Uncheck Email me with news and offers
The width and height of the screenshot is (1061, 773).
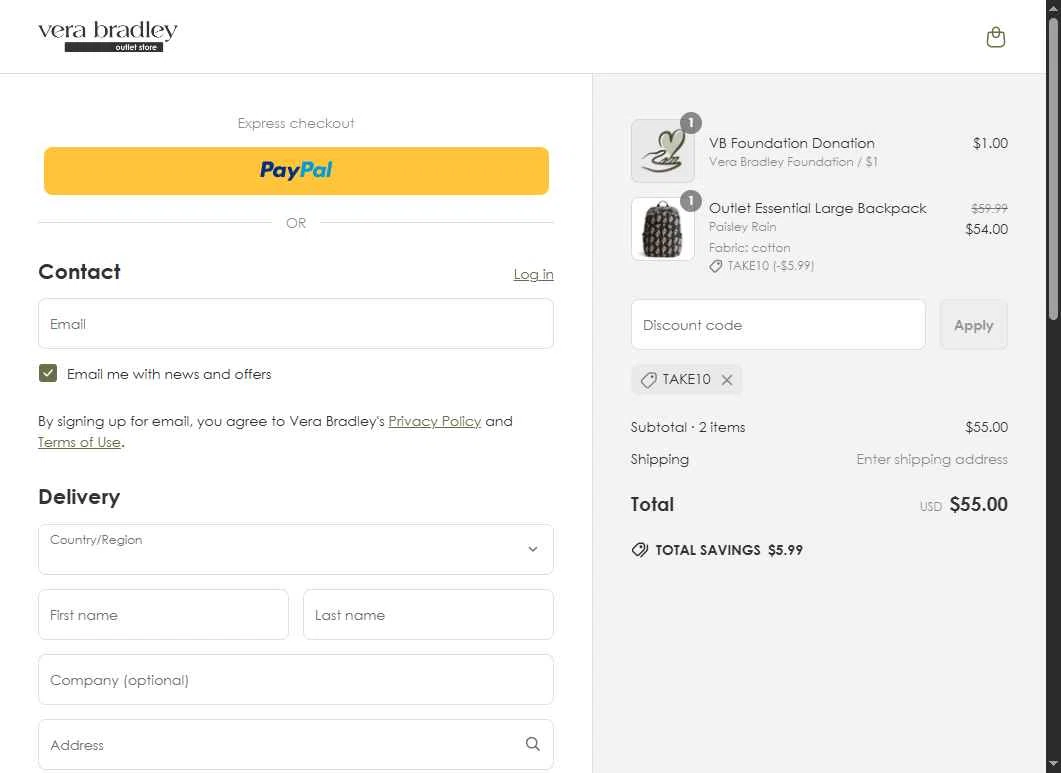pyautogui.click(x=48, y=374)
